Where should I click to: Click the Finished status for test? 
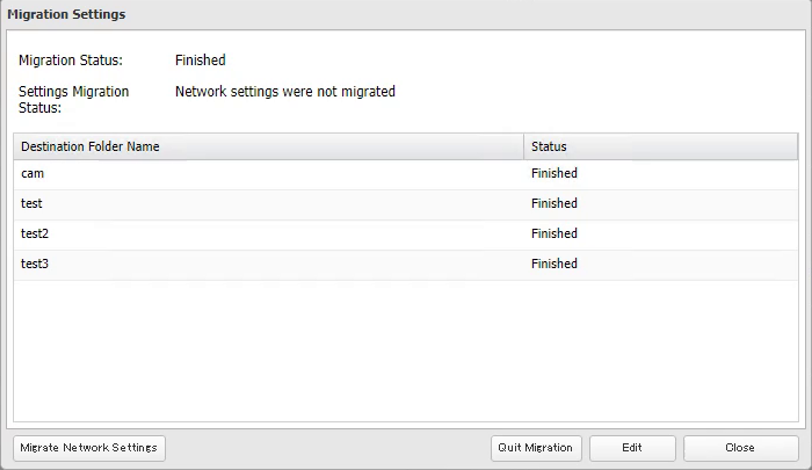point(554,204)
